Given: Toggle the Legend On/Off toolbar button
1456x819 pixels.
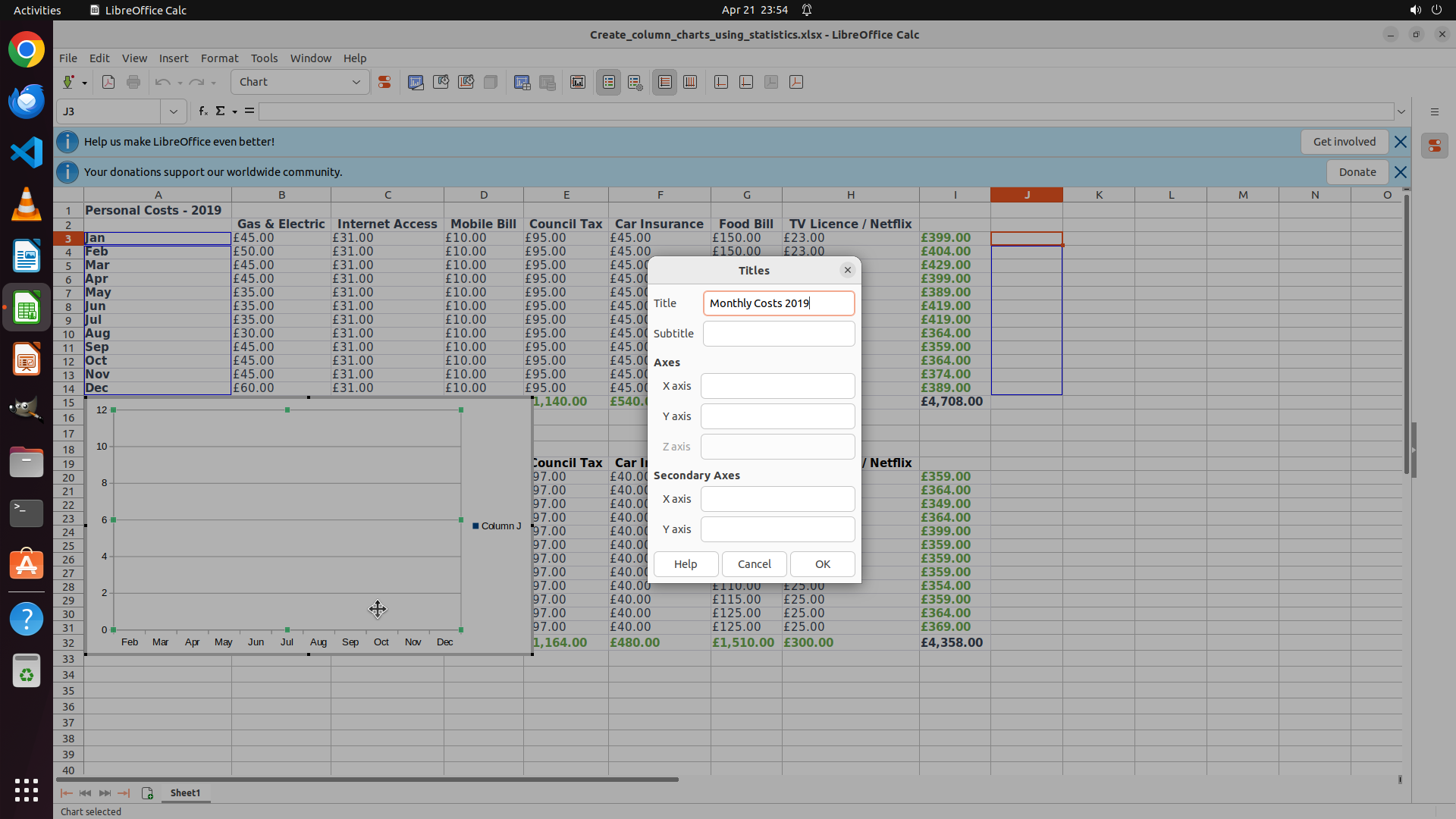Looking at the screenshot, I should (609, 82).
